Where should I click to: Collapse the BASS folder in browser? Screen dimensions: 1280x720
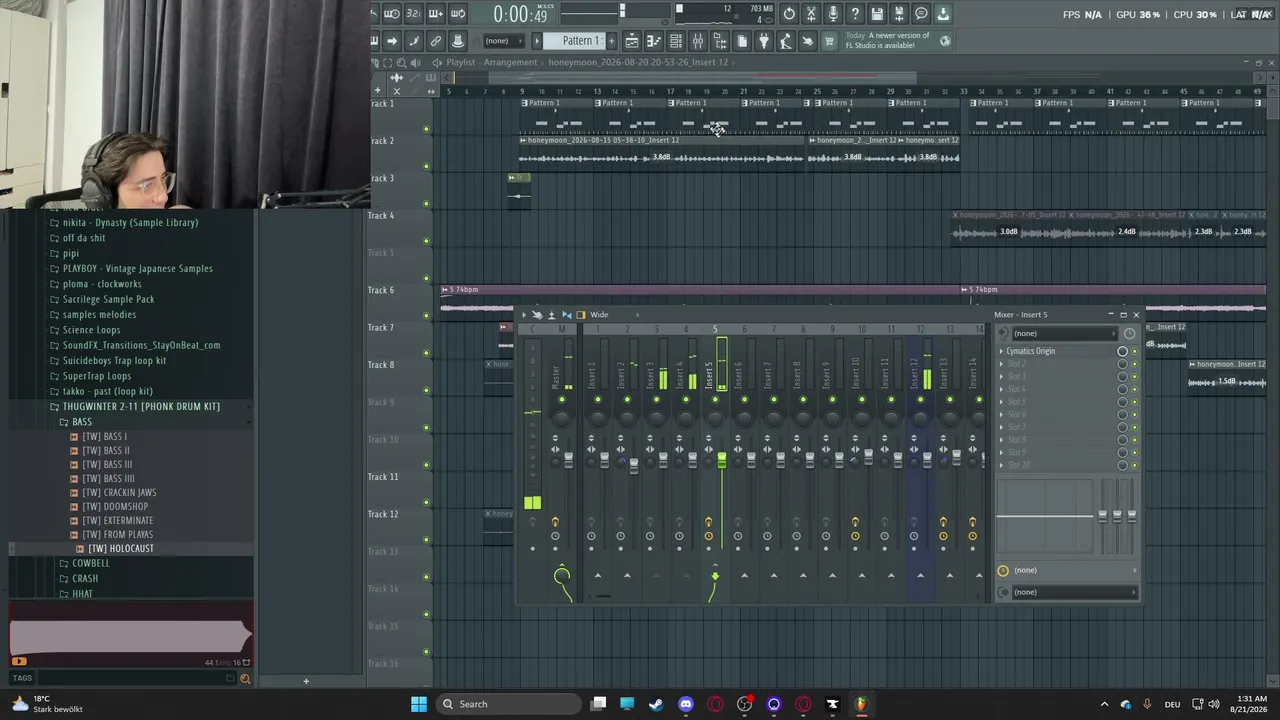tap(82, 422)
